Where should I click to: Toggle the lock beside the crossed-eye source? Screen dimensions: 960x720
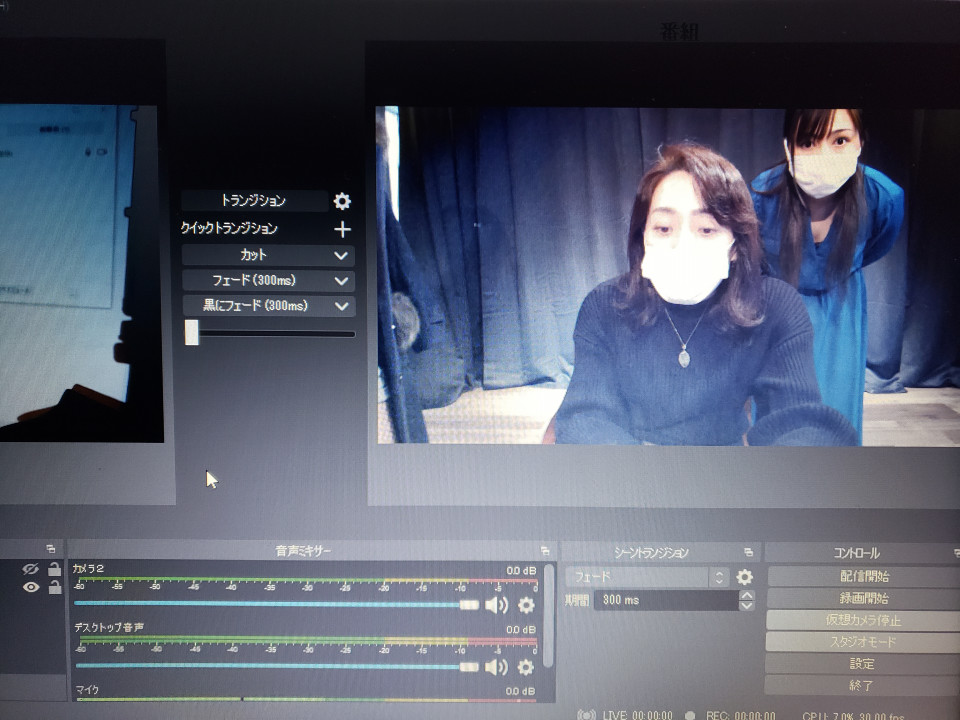click(x=54, y=569)
